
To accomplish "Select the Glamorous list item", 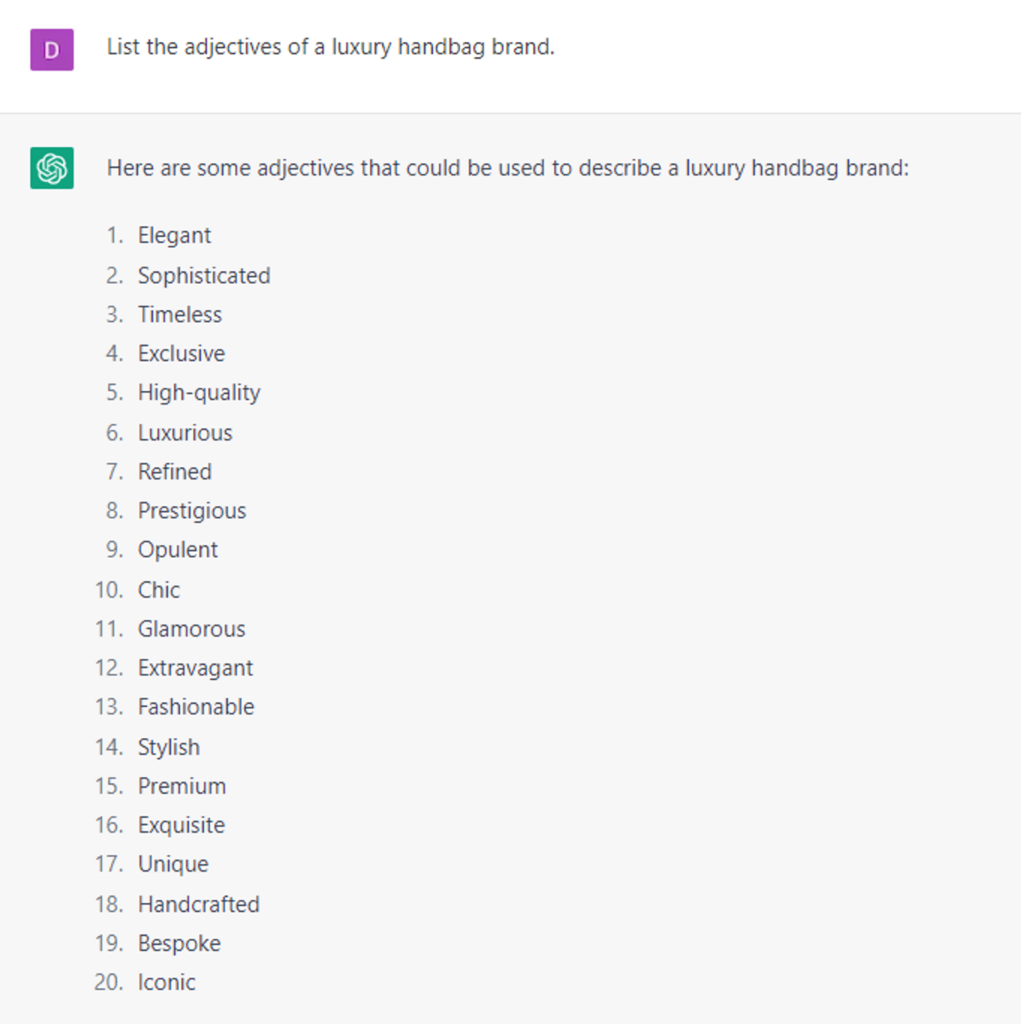I will click(x=191, y=629).
